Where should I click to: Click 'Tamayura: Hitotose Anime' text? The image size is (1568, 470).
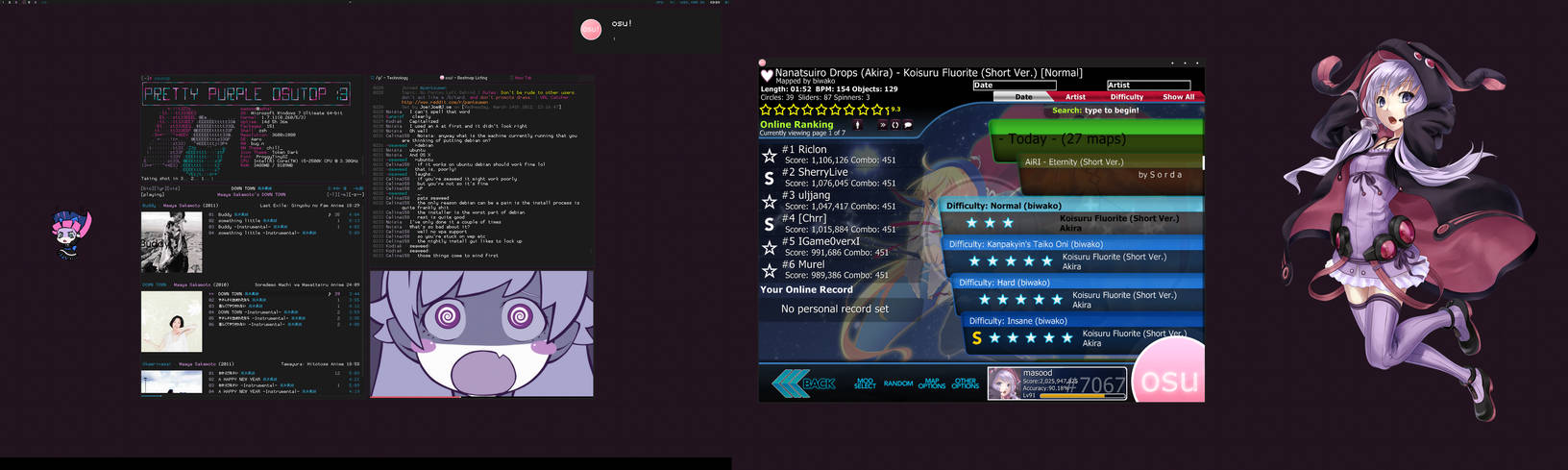coord(313,364)
